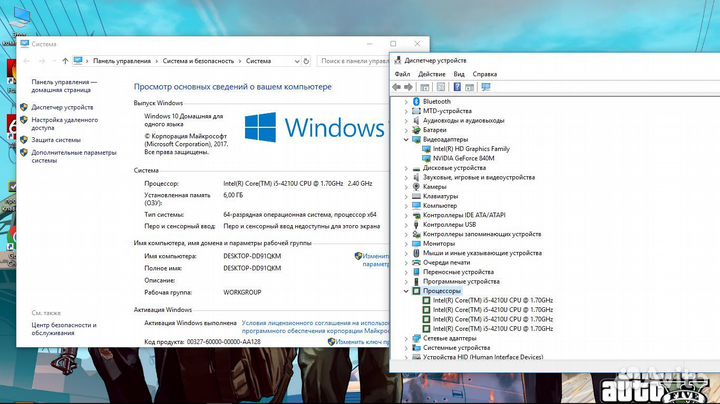
Task: Expand the Компьютер node
Action: click(x=406, y=206)
